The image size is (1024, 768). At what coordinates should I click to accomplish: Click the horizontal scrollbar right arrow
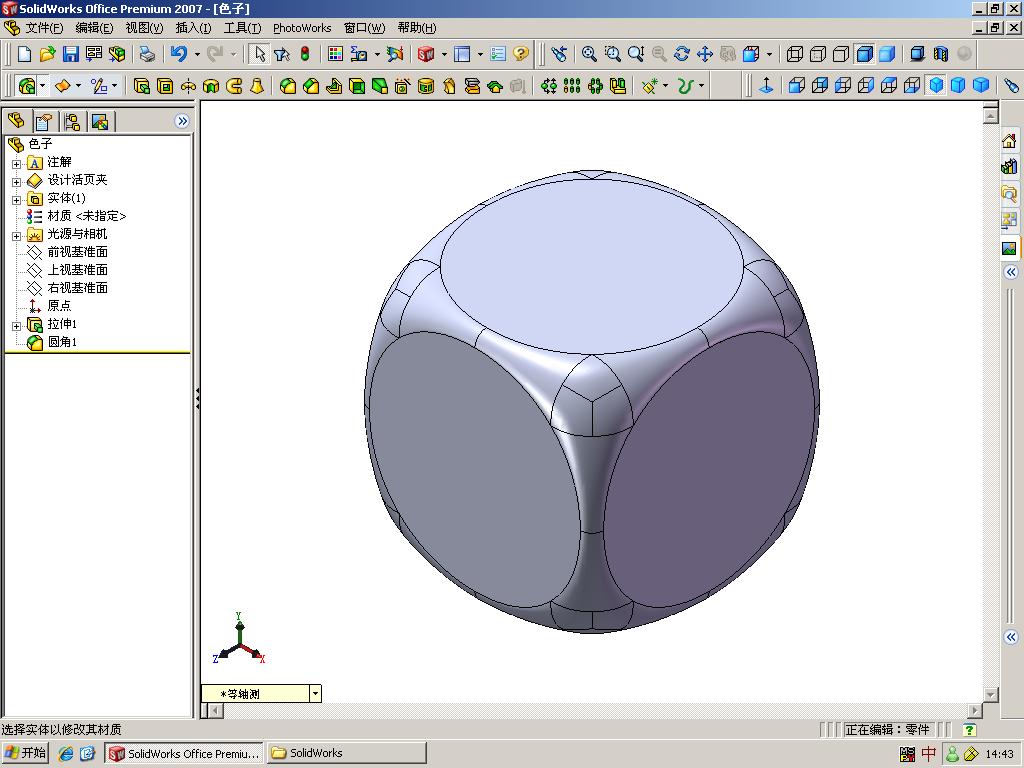(x=975, y=710)
